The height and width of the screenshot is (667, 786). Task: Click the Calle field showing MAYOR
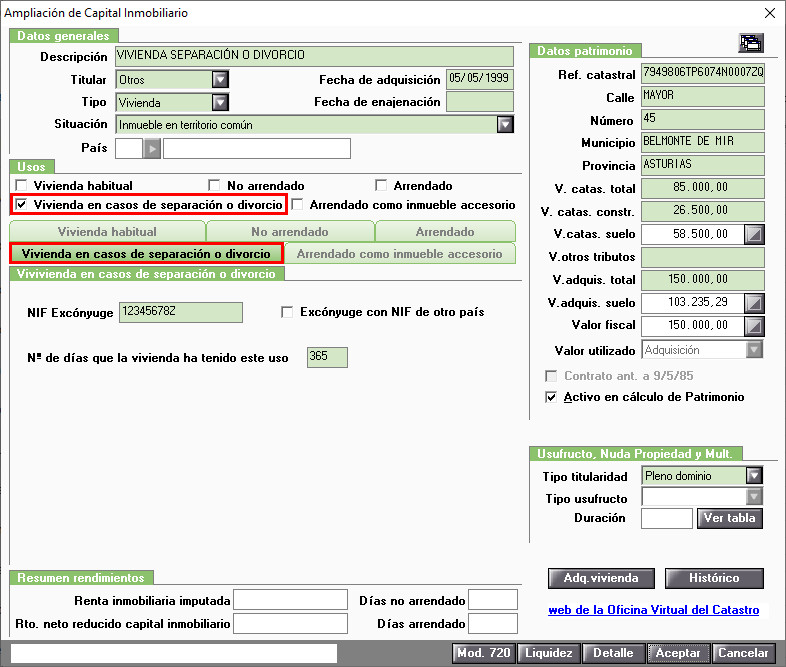(703, 96)
